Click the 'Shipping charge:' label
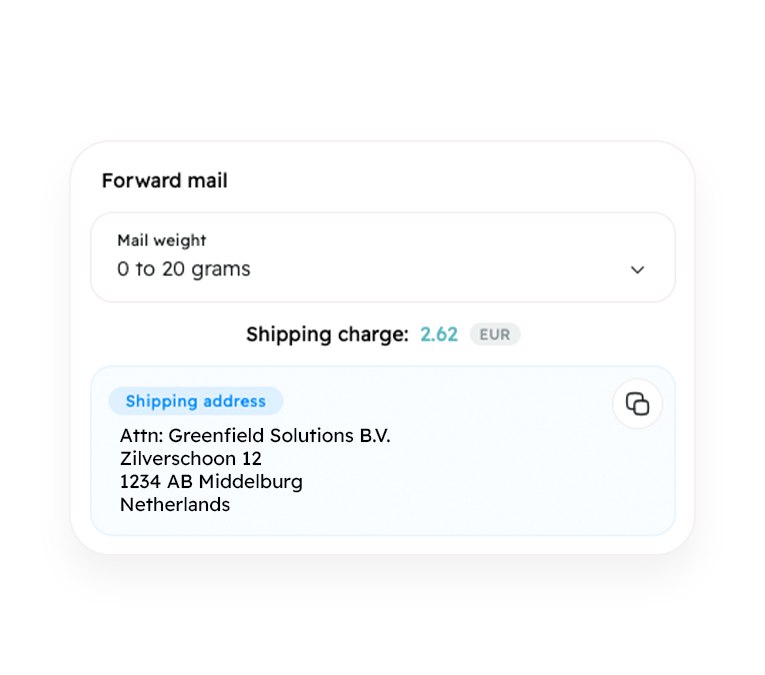Screen dimensions: 765x675 pyautogui.click(x=327, y=335)
